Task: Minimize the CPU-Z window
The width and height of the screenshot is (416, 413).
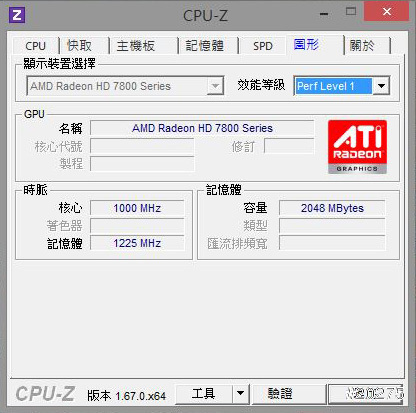Action: click(324, 13)
